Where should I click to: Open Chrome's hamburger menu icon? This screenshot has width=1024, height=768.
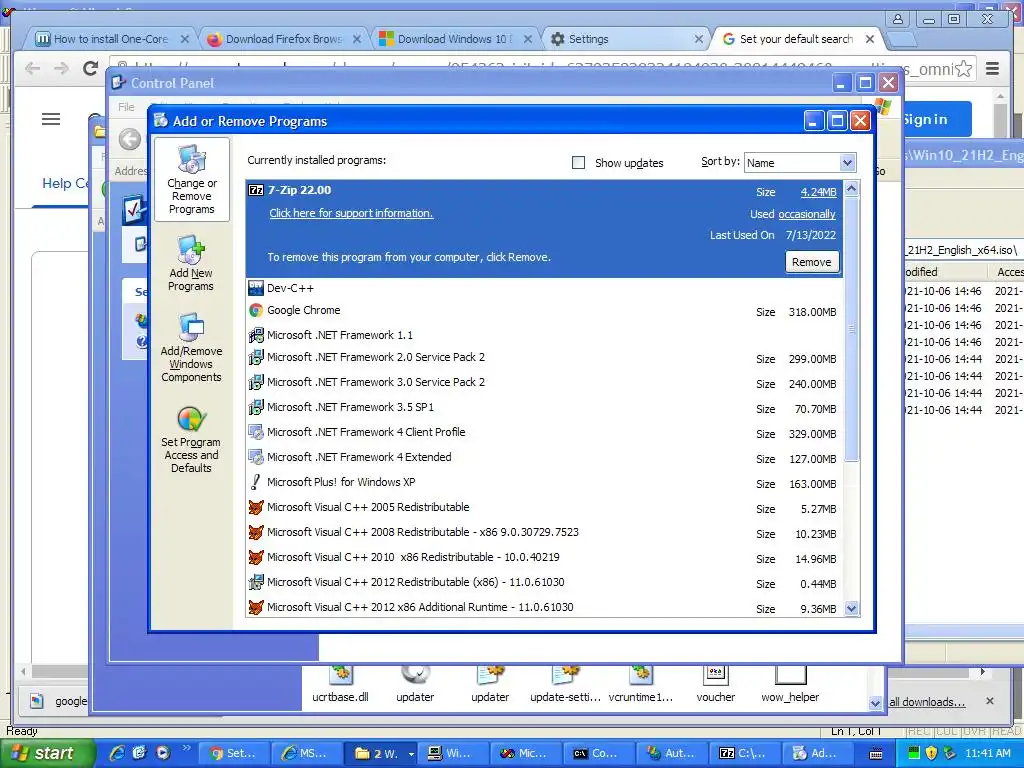[992, 69]
